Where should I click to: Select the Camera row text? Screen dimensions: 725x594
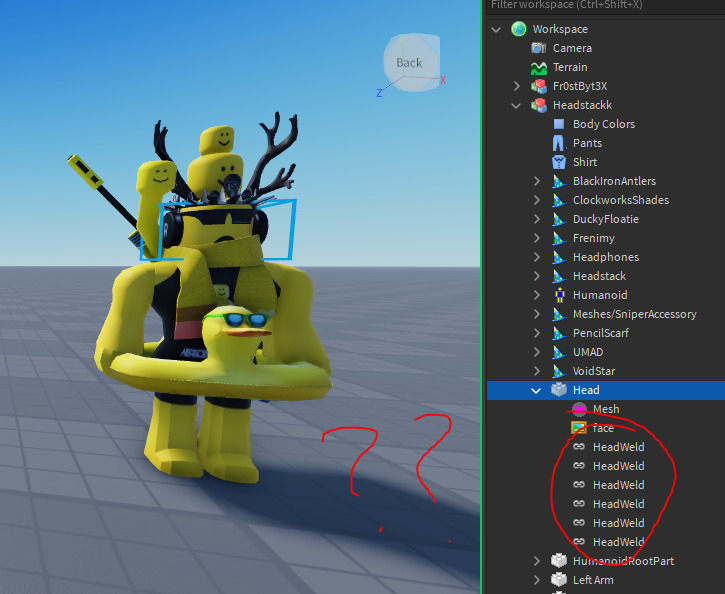click(572, 48)
